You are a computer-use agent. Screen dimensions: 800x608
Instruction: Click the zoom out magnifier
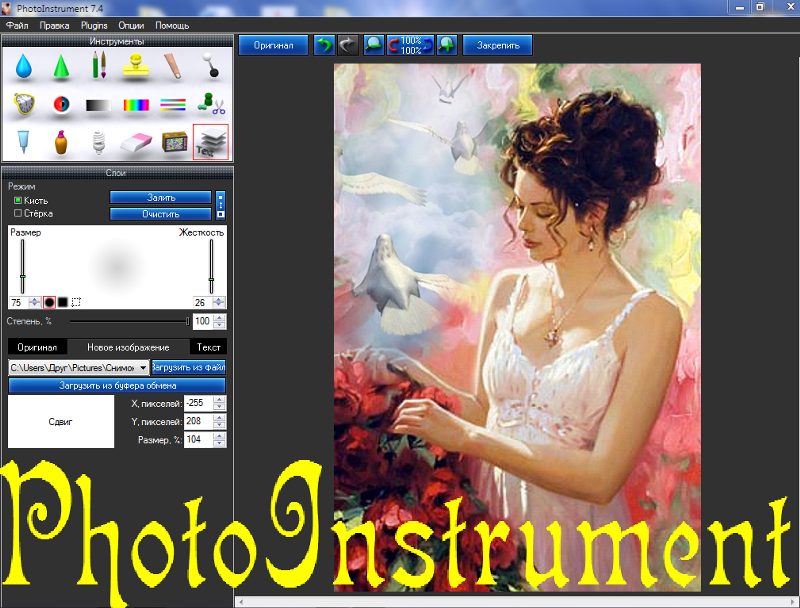click(374, 45)
